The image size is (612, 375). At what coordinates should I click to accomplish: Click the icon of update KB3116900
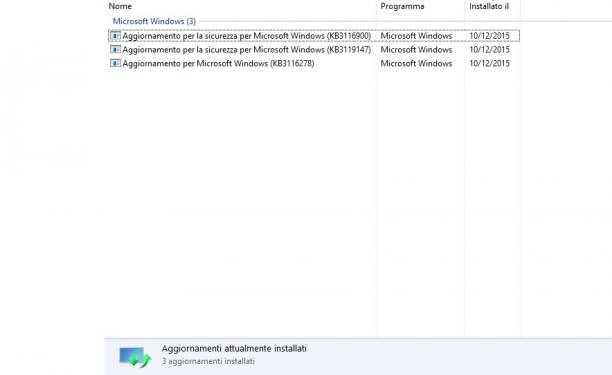click(x=115, y=36)
